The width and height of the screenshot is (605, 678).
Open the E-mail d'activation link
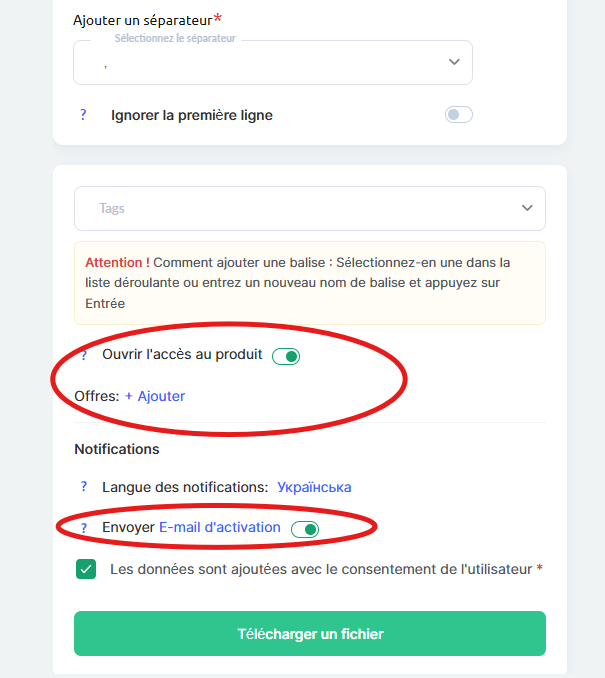tap(220, 527)
